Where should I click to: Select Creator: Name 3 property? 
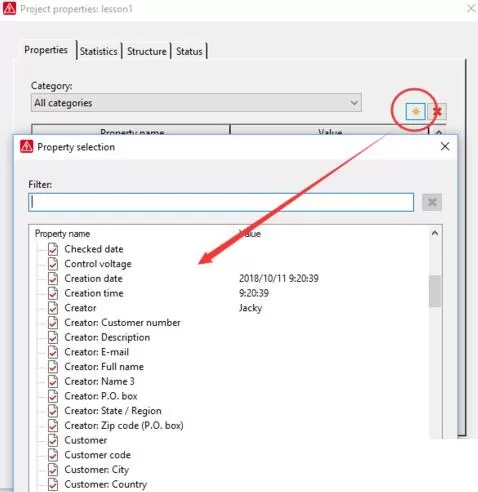pos(99,381)
